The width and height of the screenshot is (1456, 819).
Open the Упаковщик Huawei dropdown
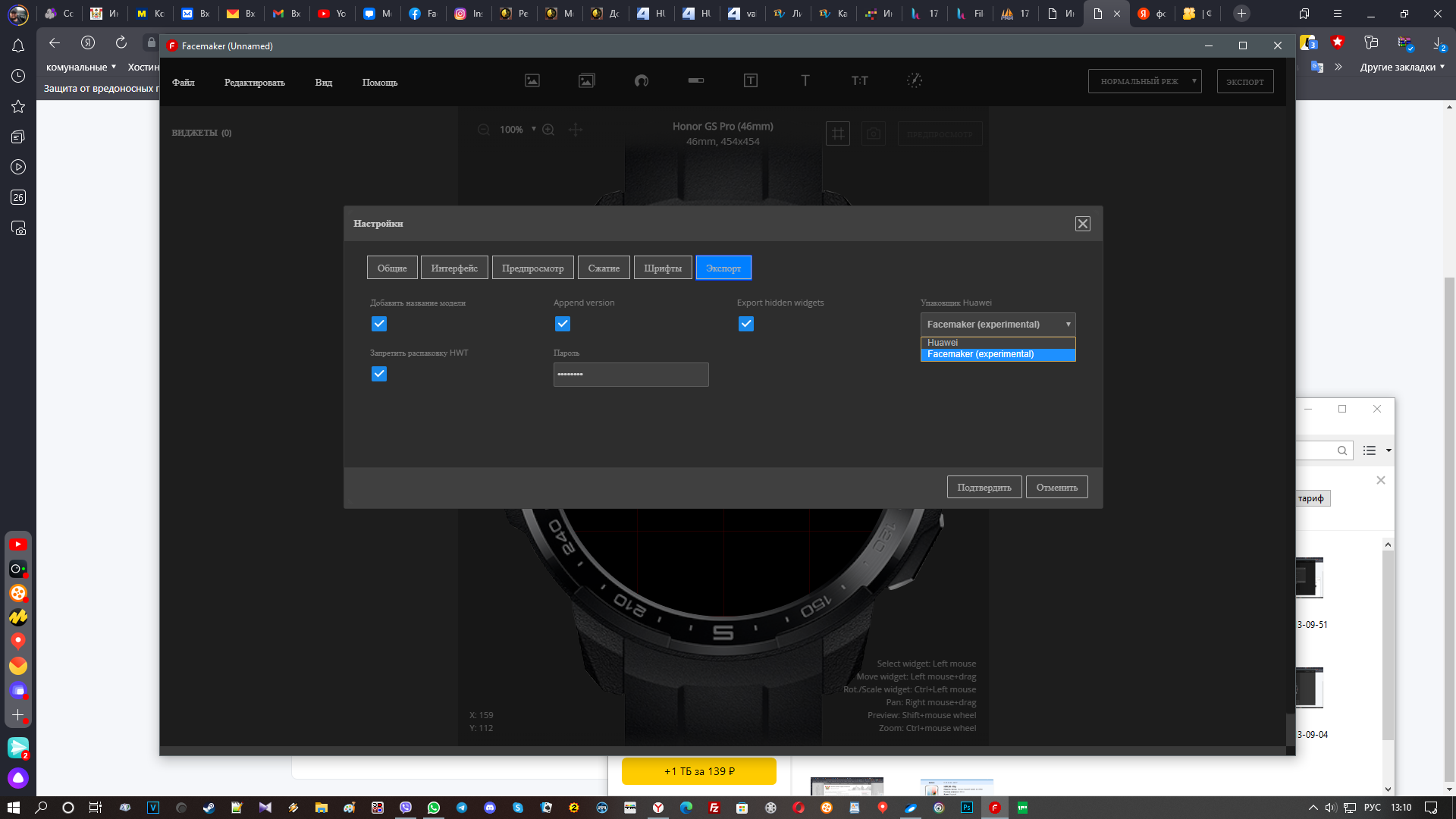pyautogui.click(x=998, y=325)
